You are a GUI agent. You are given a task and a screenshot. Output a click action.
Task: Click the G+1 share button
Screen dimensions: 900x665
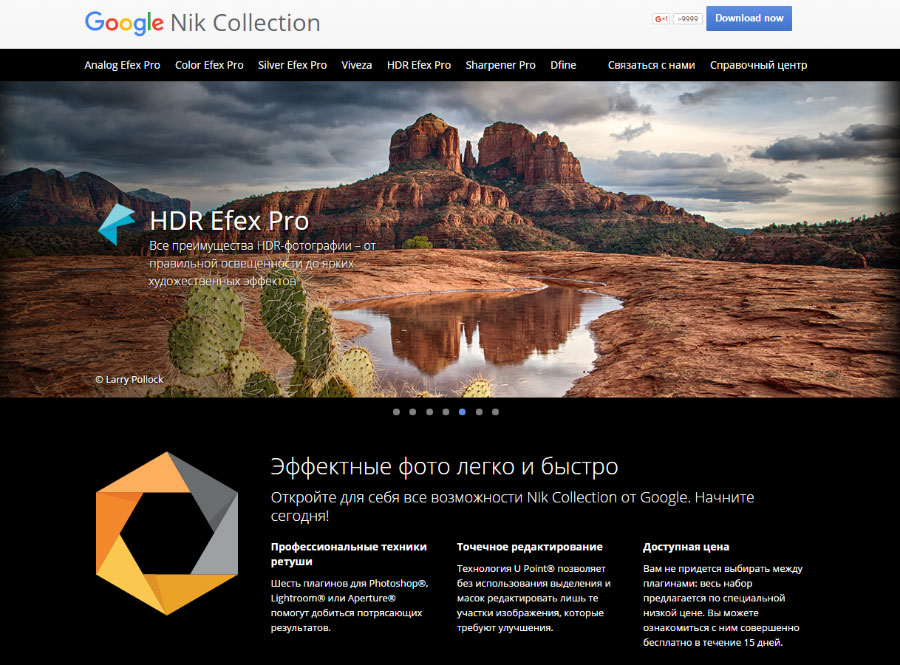[661, 19]
